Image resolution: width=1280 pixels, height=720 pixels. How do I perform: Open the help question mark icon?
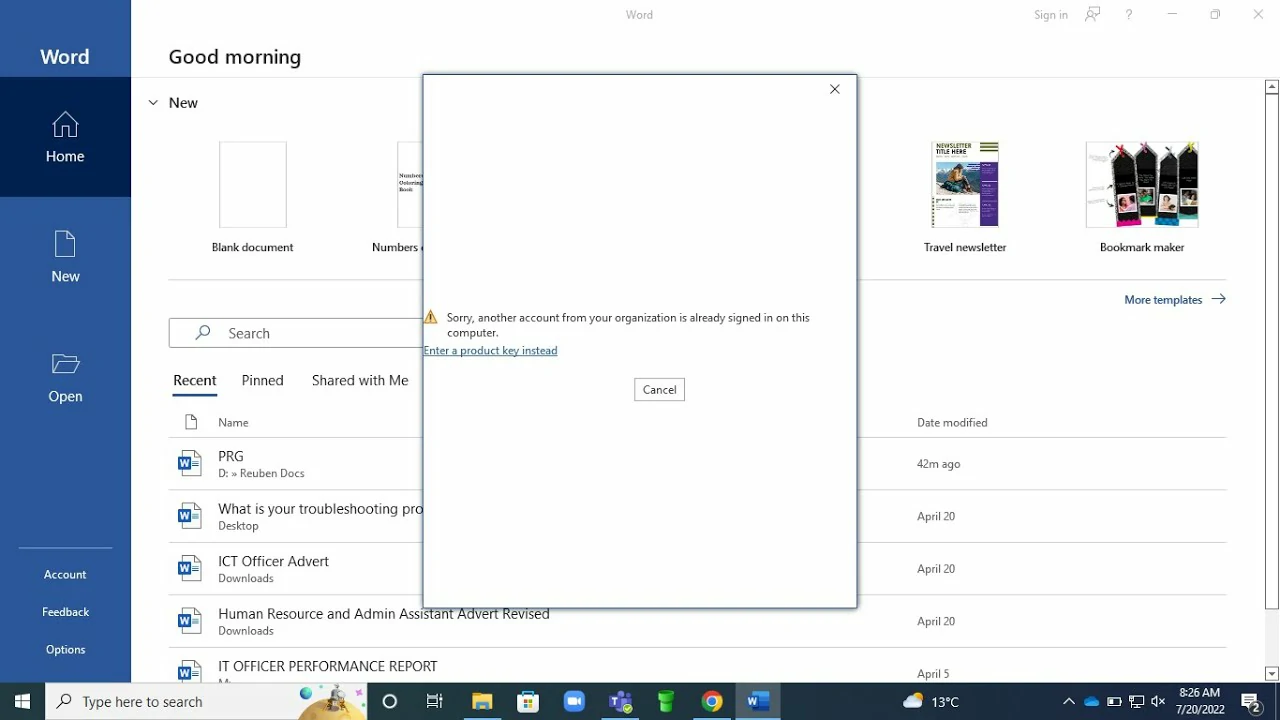[x=1129, y=15]
